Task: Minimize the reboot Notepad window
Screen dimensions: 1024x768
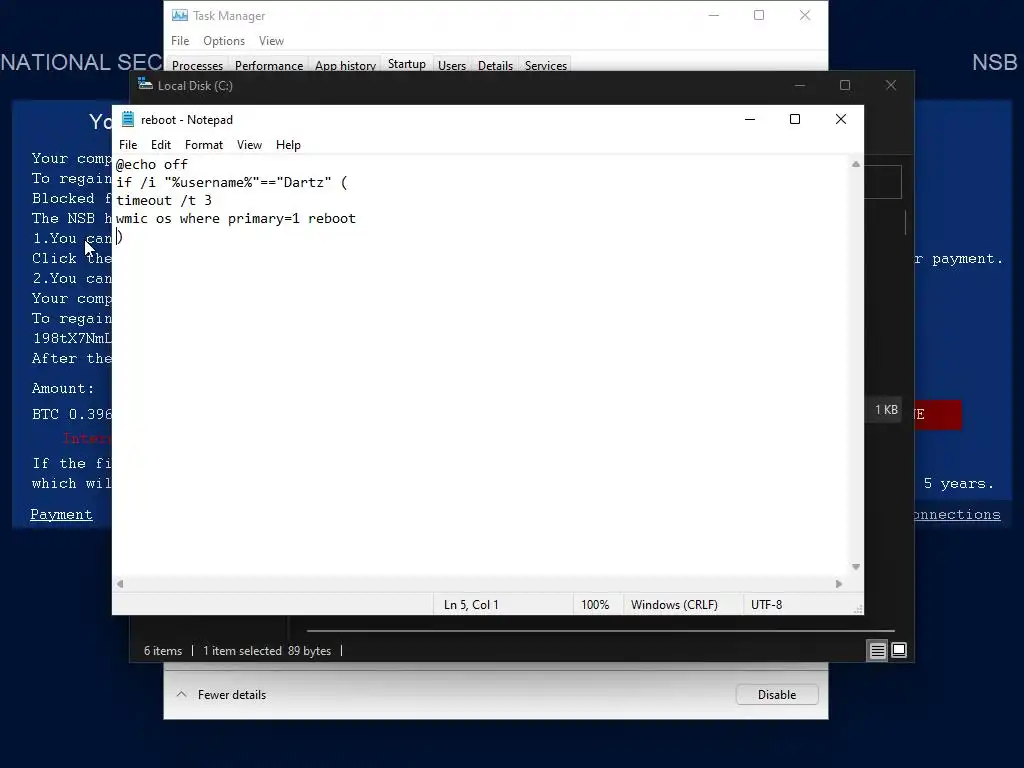Action: [x=750, y=120]
